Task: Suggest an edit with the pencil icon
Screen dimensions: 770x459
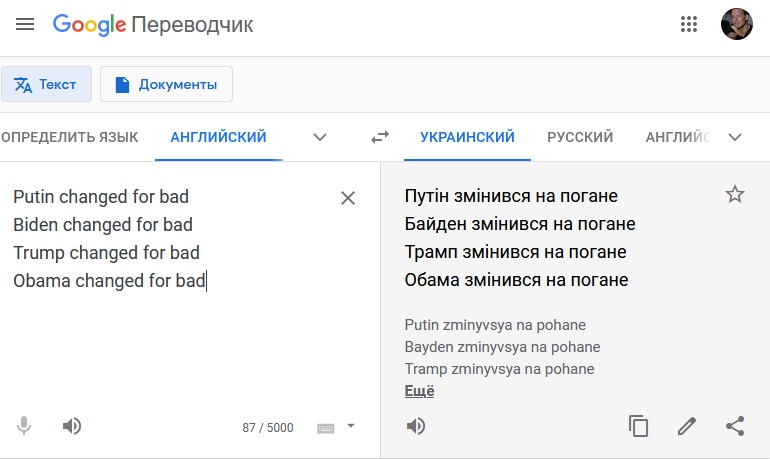Action: click(x=687, y=426)
